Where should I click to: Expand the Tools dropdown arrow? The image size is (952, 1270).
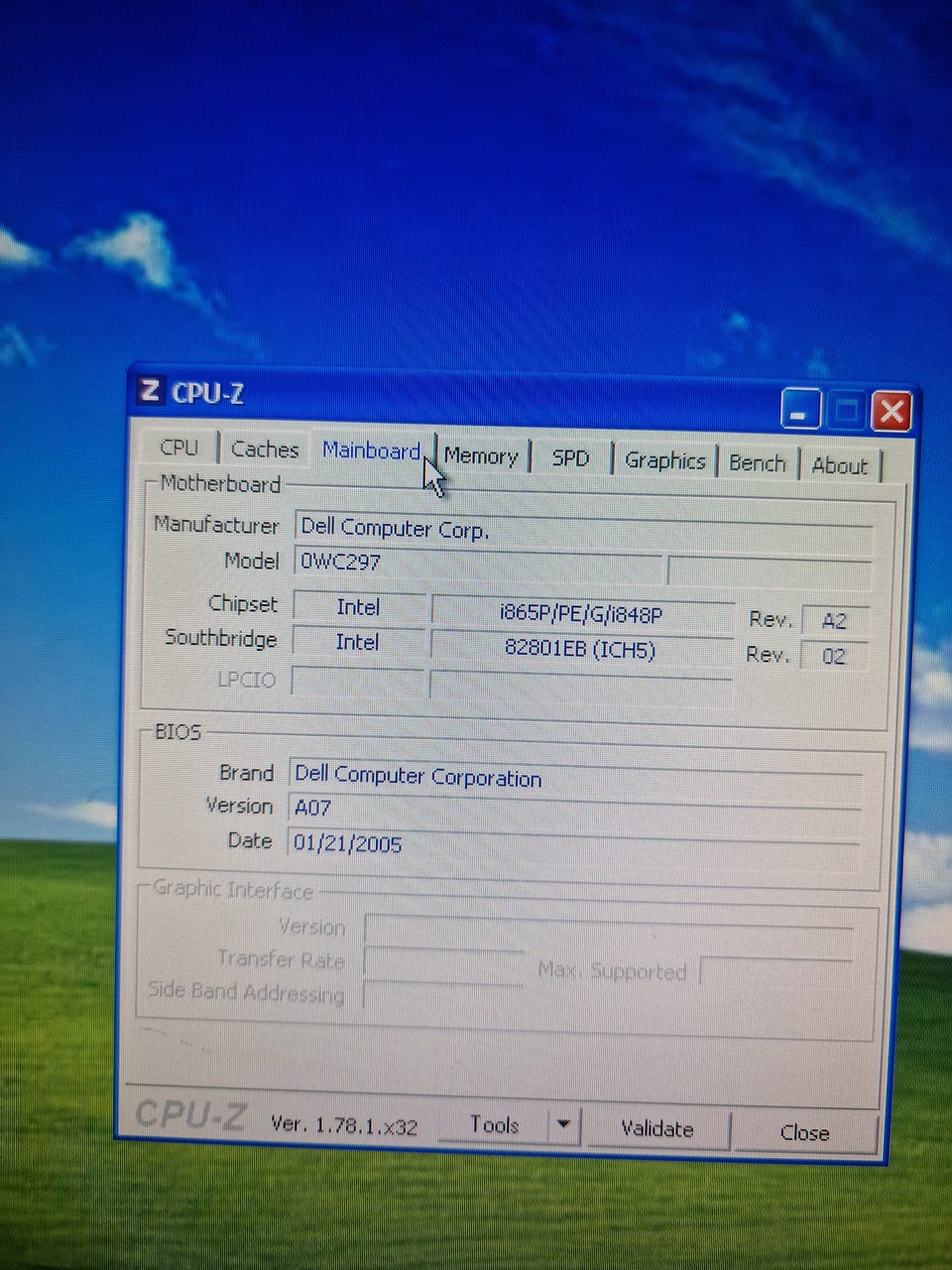(563, 1126)
